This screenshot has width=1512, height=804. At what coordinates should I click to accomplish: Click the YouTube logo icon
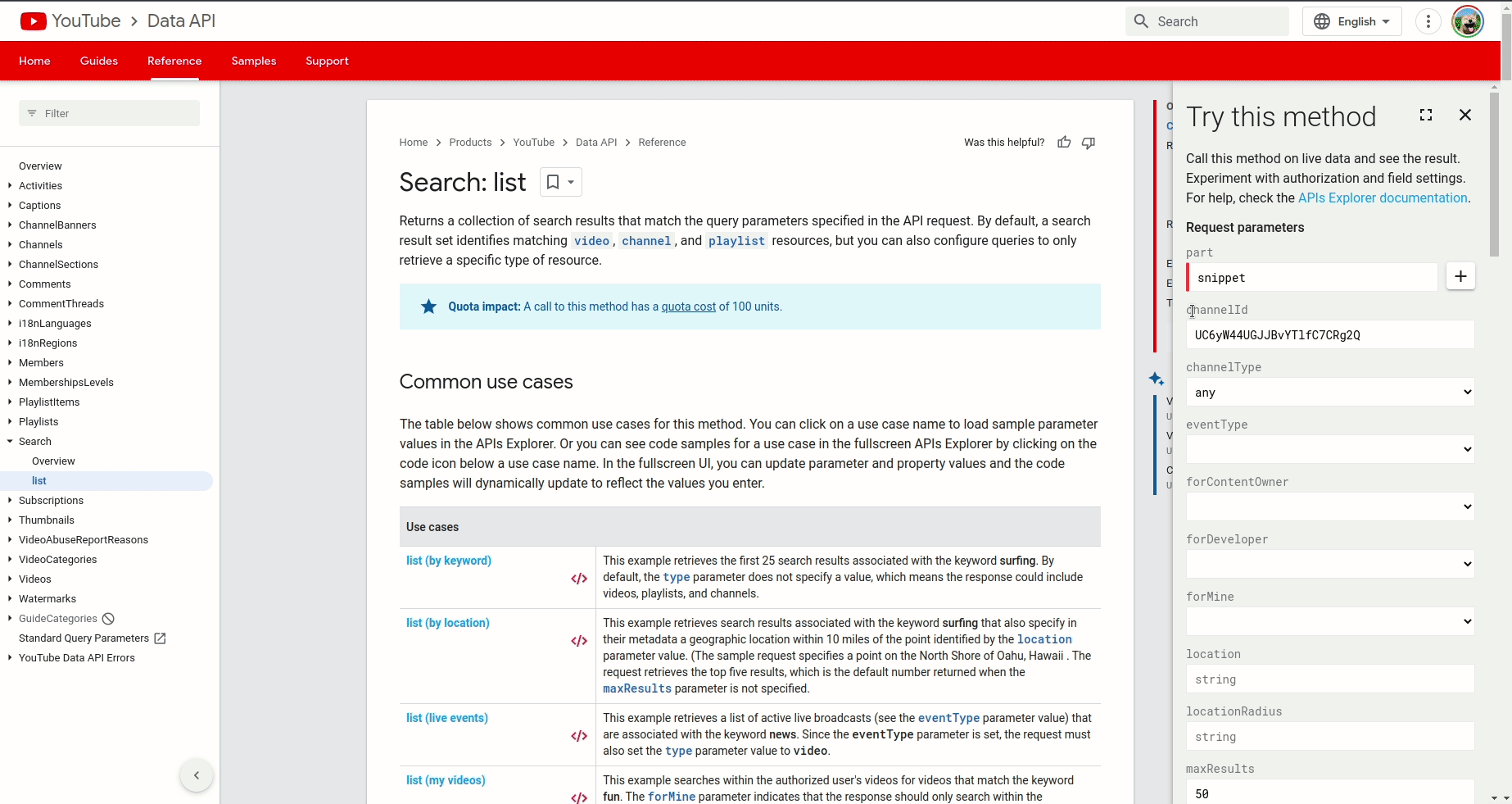point(32,20)
